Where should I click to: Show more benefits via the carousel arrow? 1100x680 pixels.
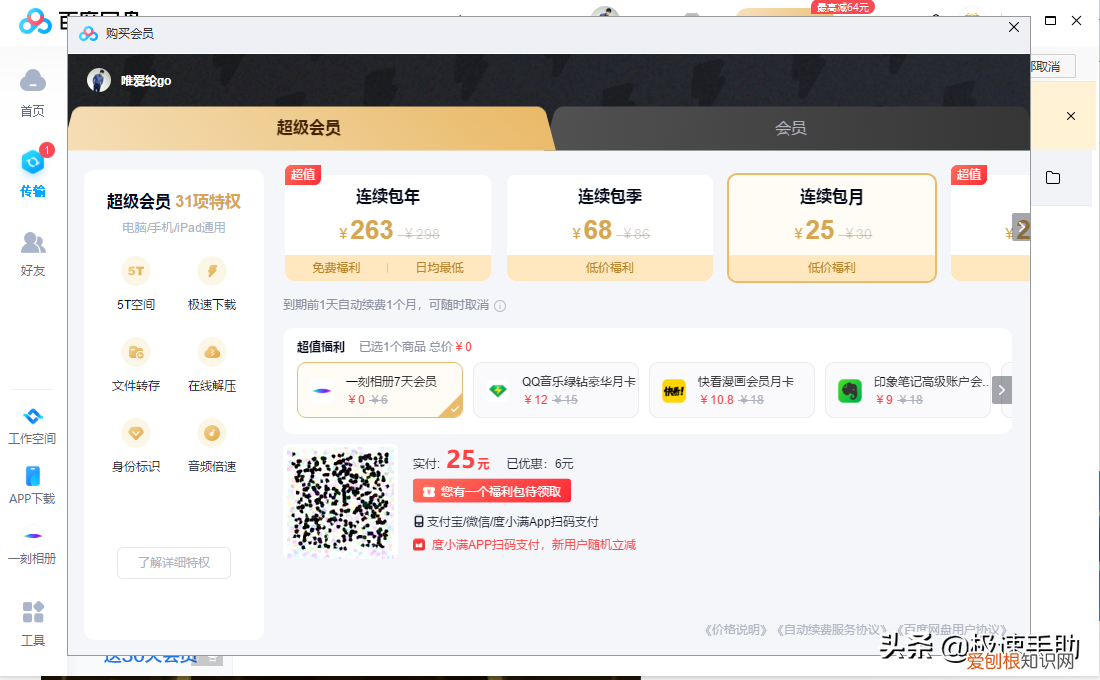coord(1001,390)
